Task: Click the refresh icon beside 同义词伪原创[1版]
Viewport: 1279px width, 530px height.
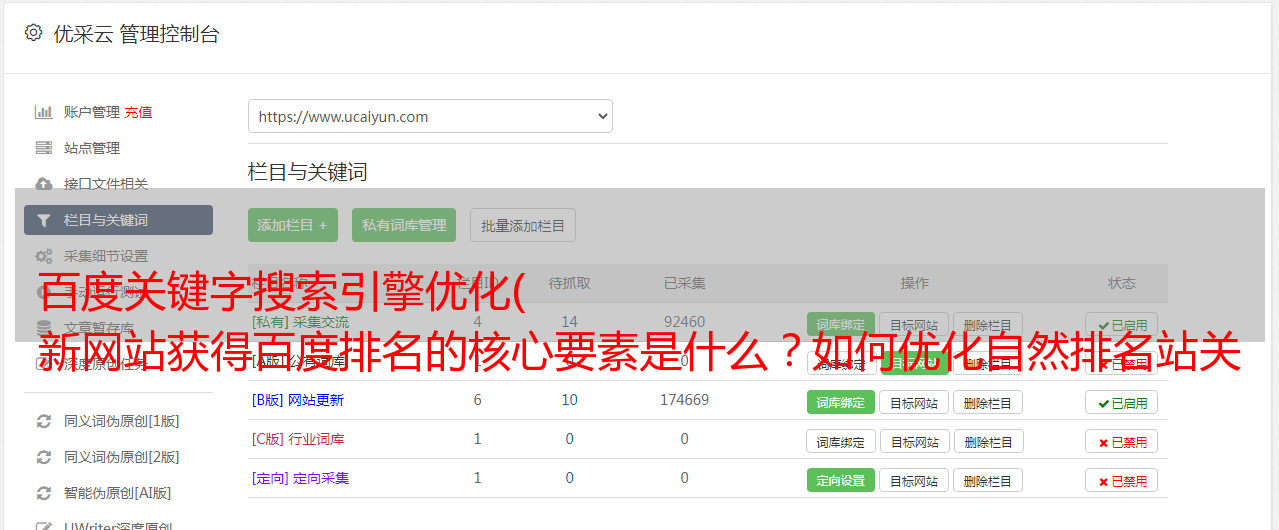Action: click(x=43, y=421)
